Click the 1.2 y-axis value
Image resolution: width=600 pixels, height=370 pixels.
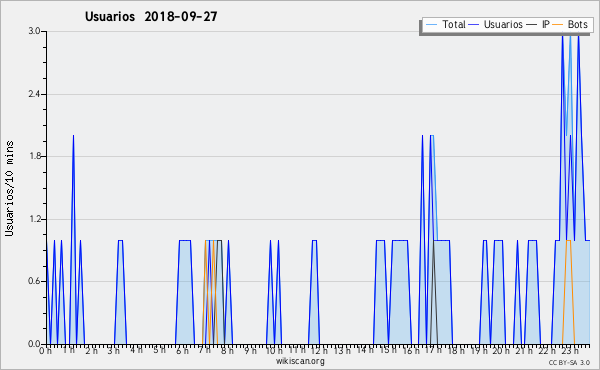[x=34, y=219]
